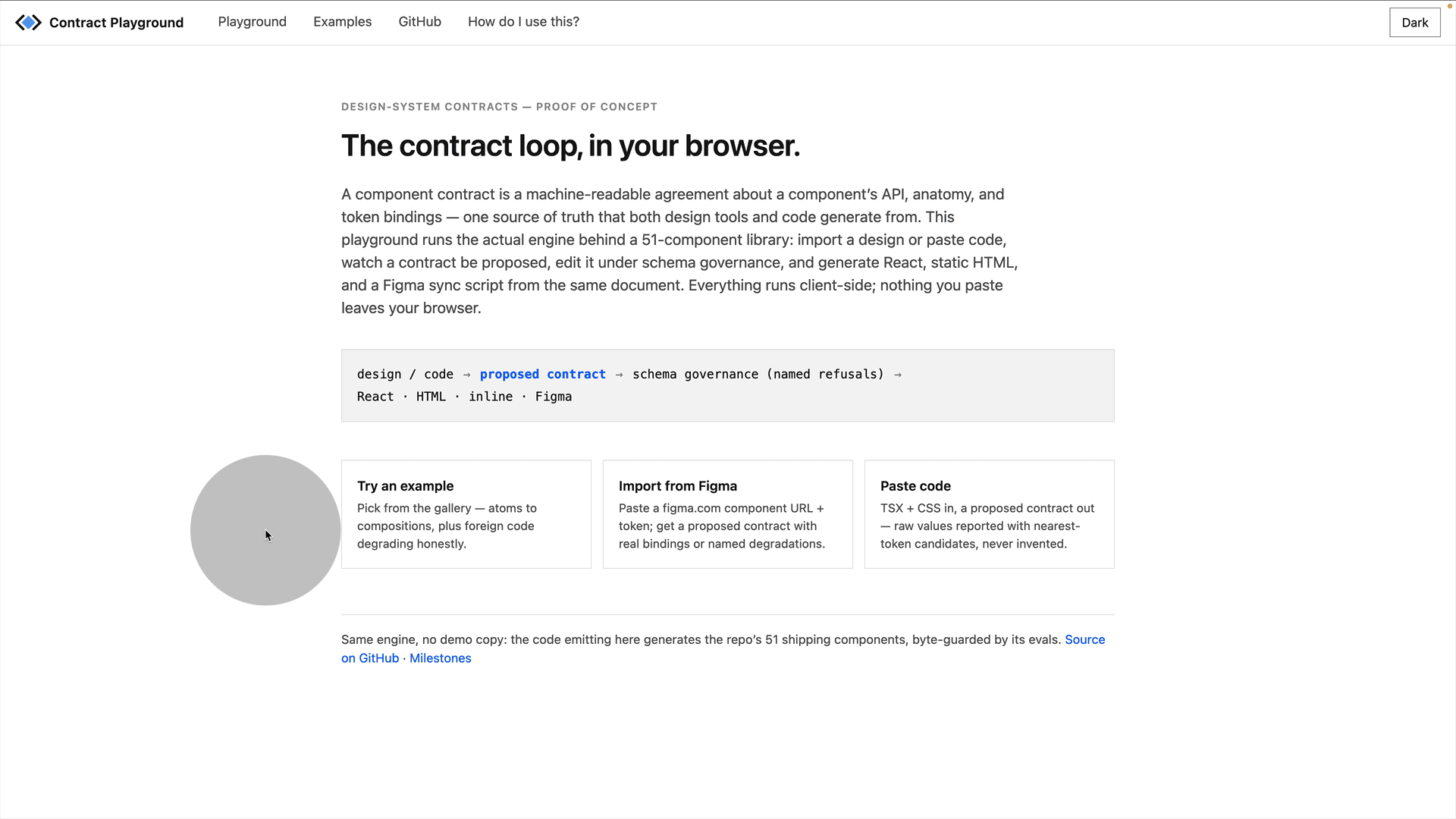
Task: Open the Examples nav item
Action: [343, 22]
